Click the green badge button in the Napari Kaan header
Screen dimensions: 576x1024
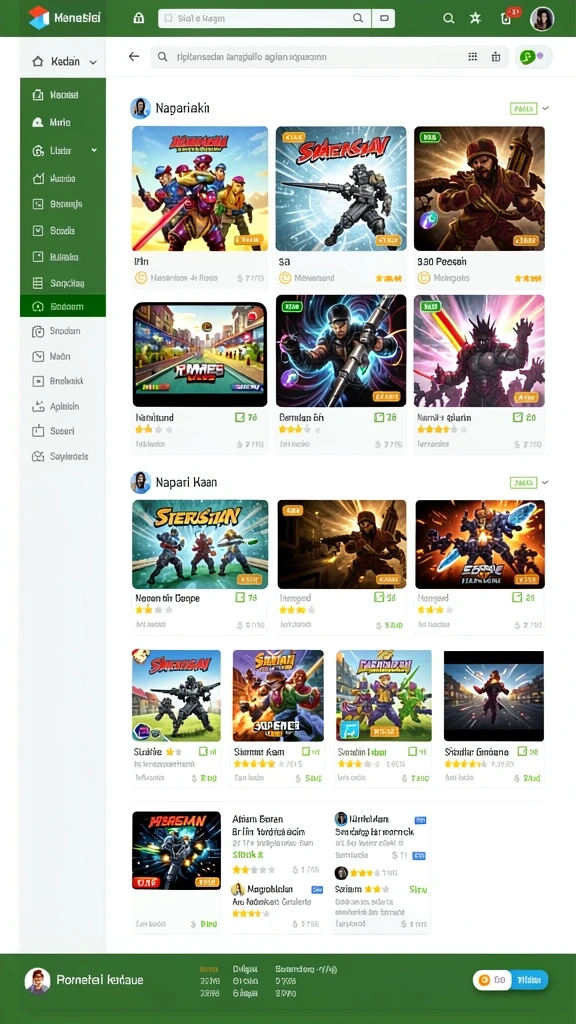click(x=523, y=483)
